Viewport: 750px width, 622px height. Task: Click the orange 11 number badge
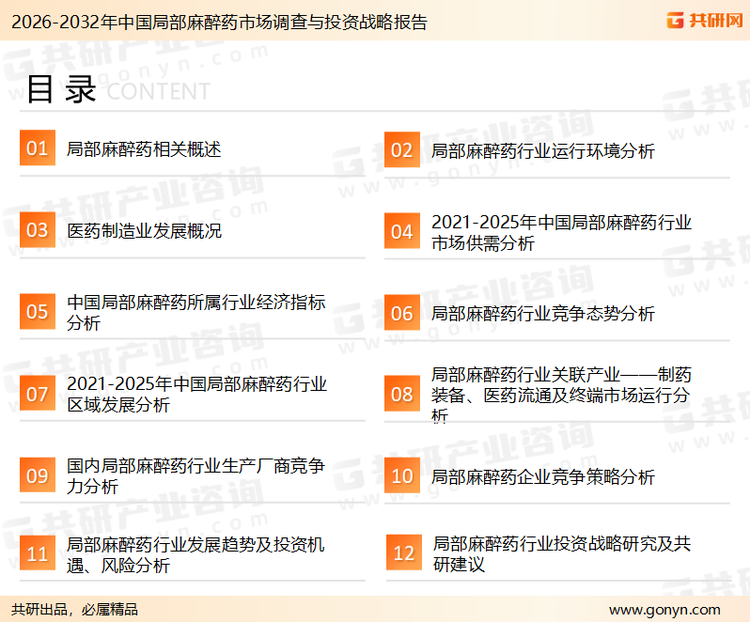[x=37, y=553]
